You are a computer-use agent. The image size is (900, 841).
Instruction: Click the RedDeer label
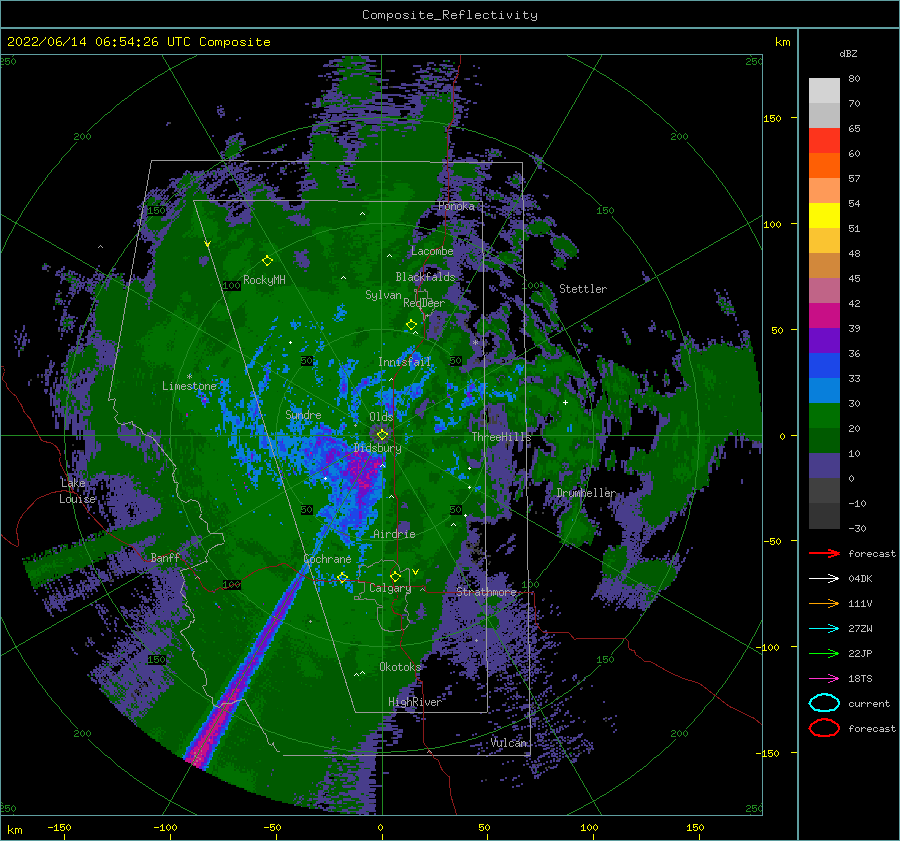tap(424, 303)
